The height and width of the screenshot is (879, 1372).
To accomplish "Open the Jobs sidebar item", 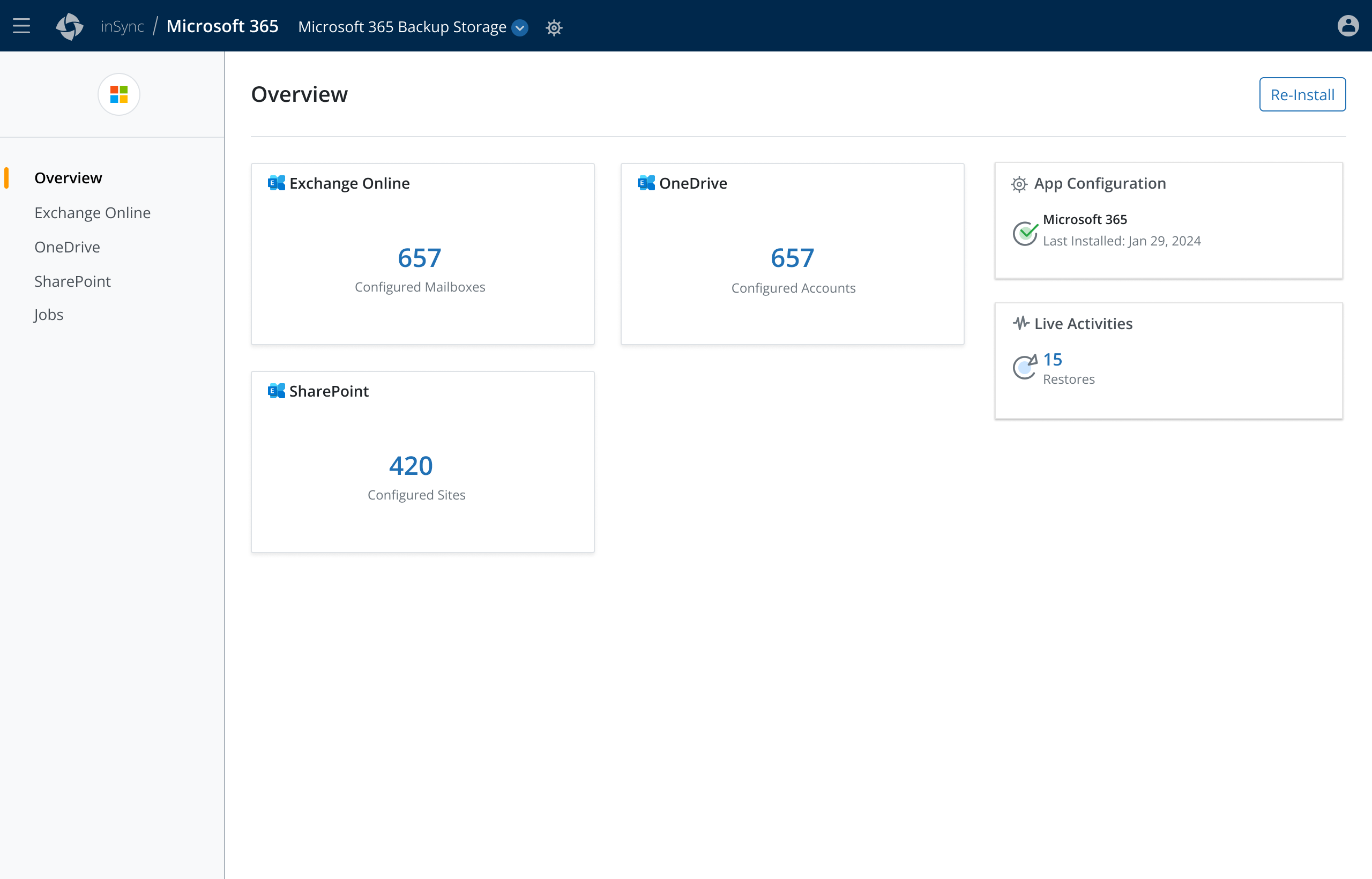I will click(x=49, y=315).
